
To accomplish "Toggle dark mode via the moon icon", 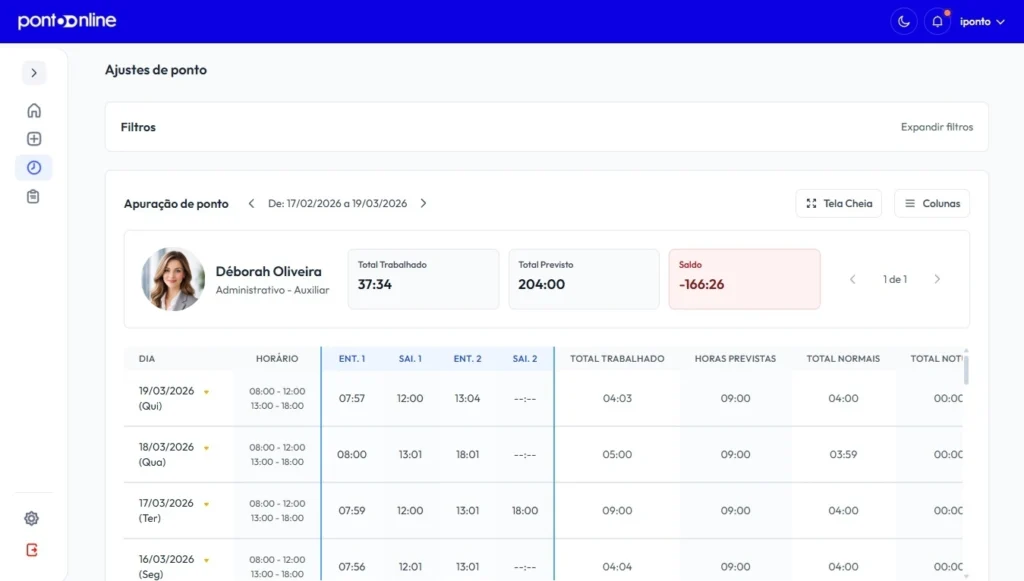I will pyautogui.click(x=903, y=20).
